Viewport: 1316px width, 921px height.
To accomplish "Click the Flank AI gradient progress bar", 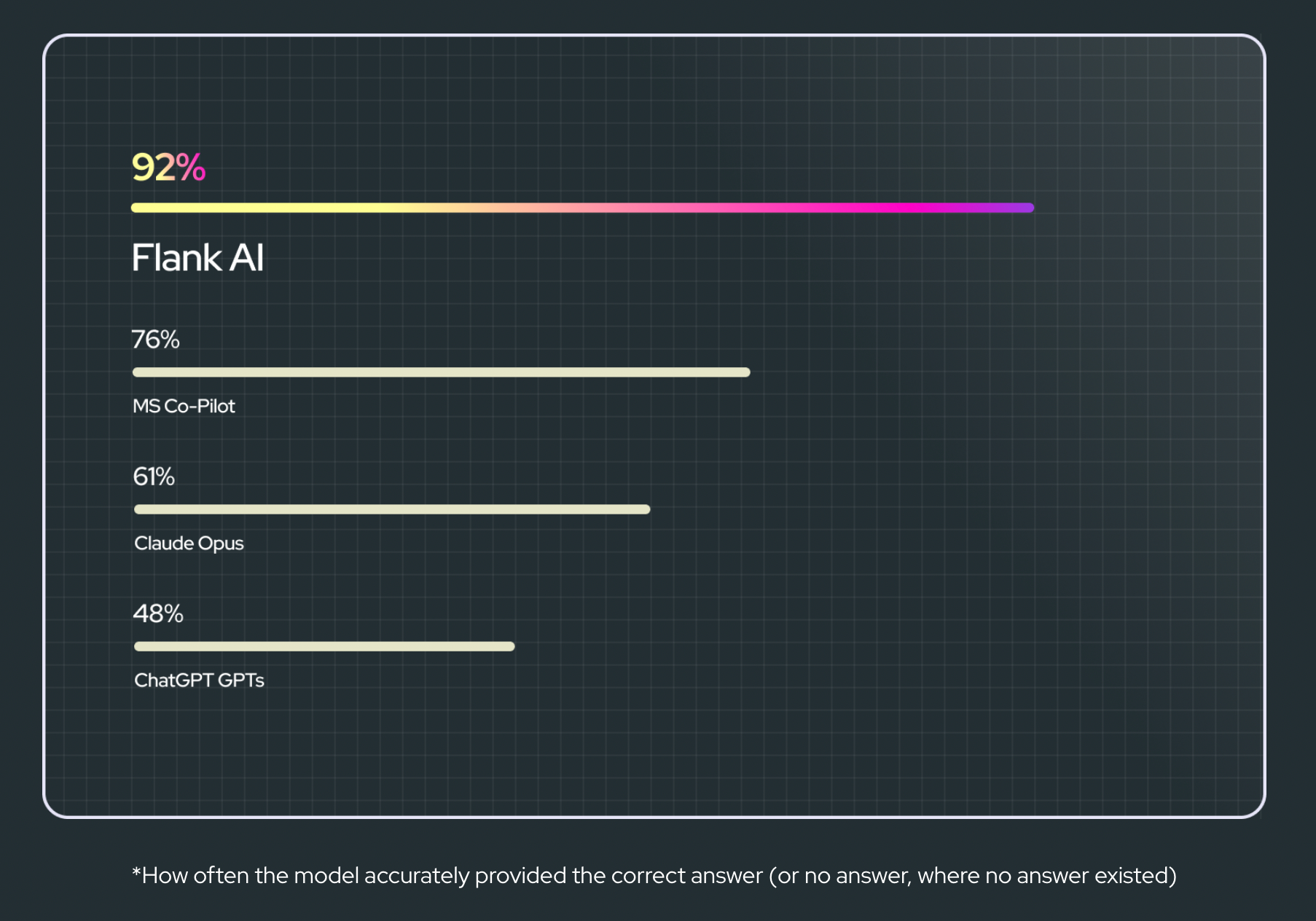I will tap(582, 208).
